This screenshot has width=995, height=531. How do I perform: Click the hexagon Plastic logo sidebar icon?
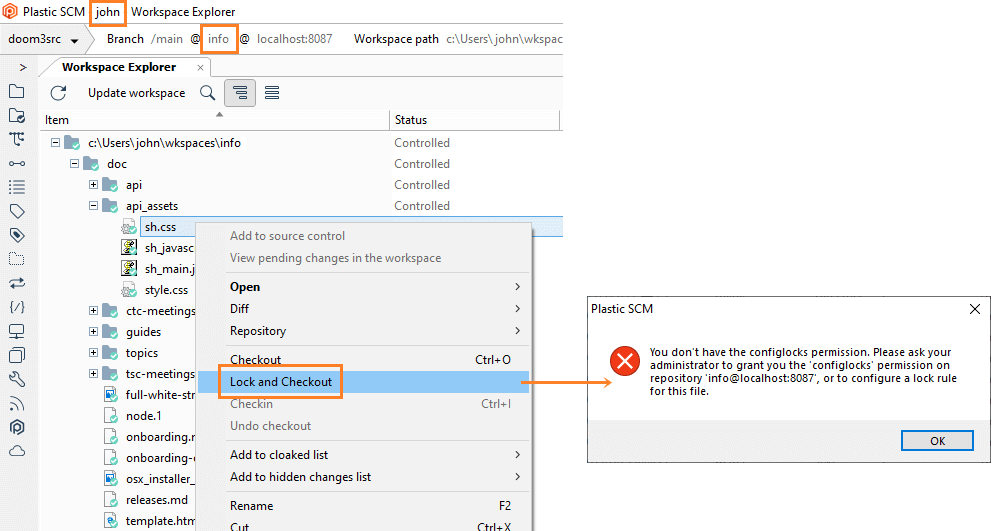pyautogui.click(x=16, y=427)
